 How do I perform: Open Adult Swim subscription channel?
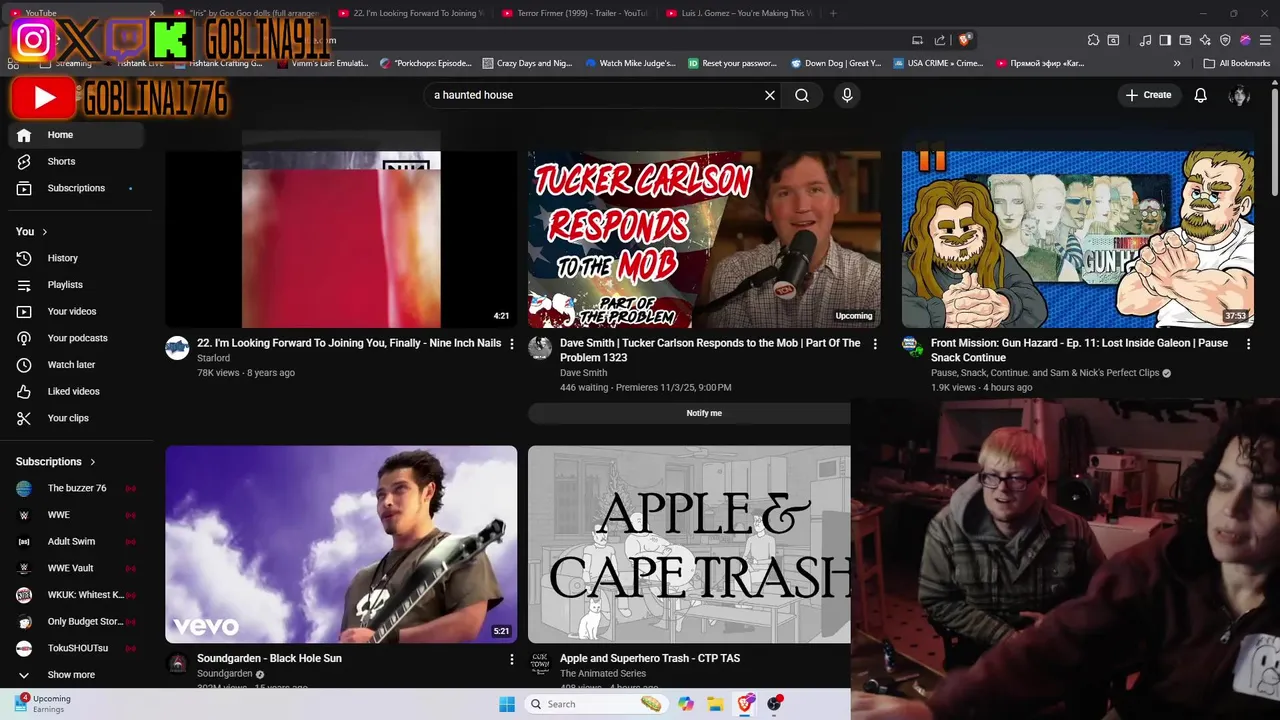(x=77, y=541)
